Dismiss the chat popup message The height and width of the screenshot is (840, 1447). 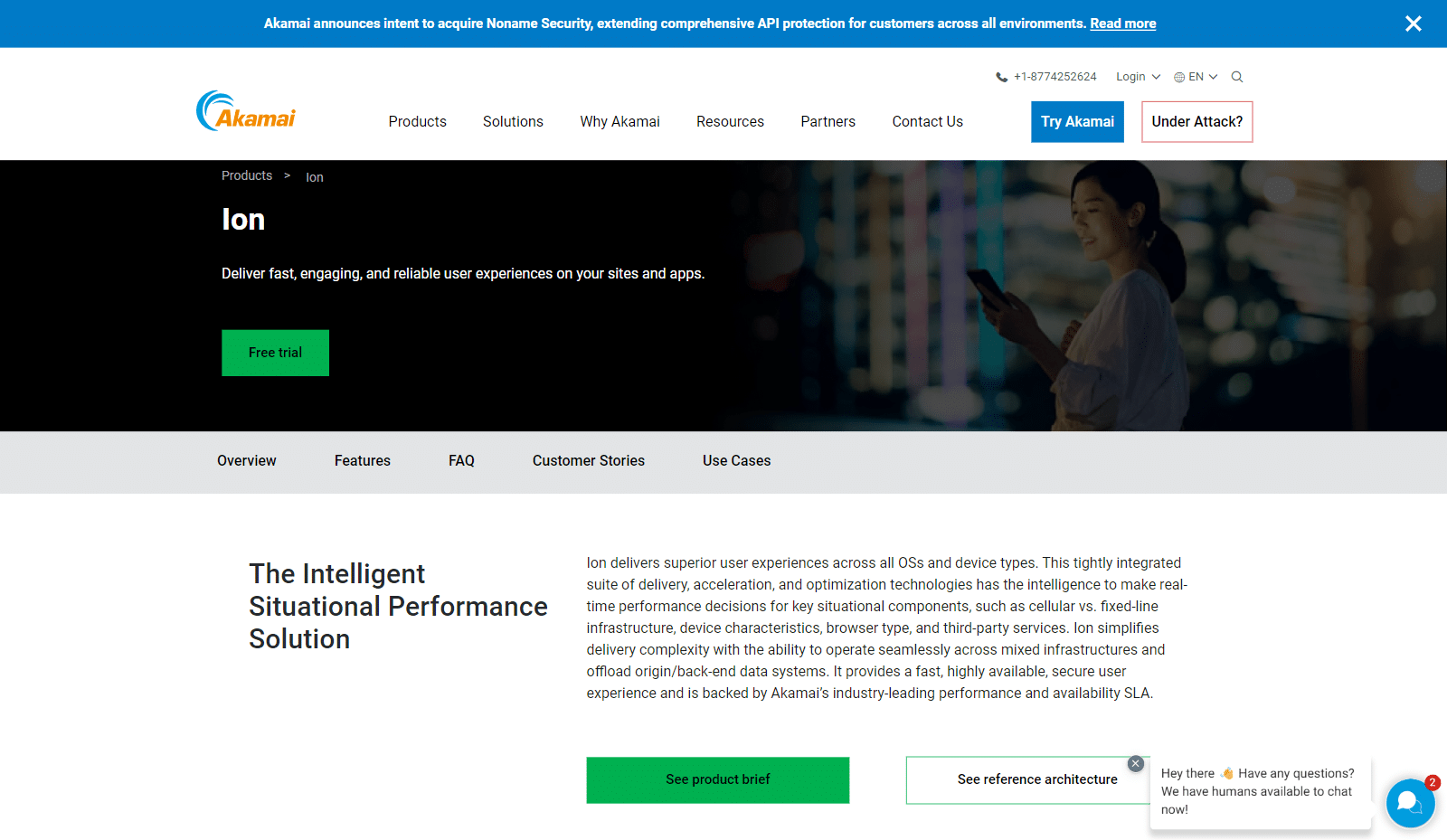click(x=1136, y=764)
